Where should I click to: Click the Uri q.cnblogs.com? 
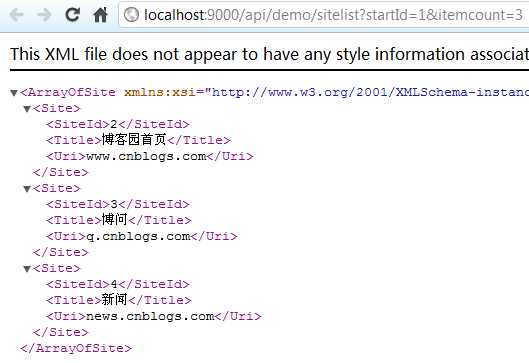click(x=142, y=236)
